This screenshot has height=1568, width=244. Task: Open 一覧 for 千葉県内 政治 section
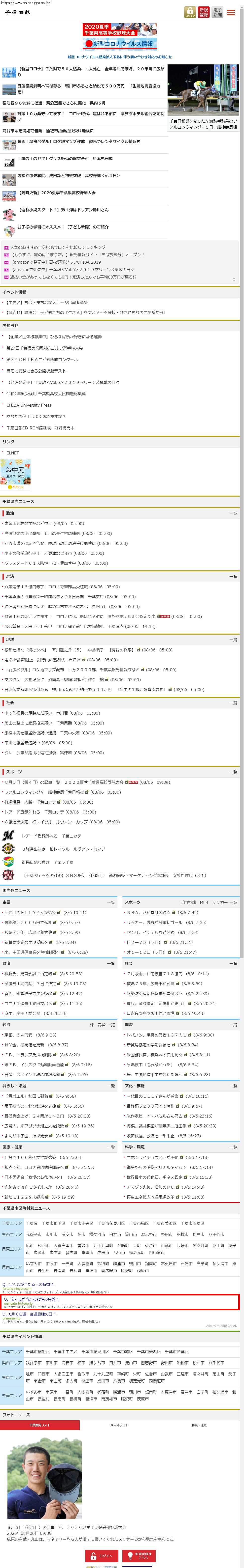click(x=233, y=513)
